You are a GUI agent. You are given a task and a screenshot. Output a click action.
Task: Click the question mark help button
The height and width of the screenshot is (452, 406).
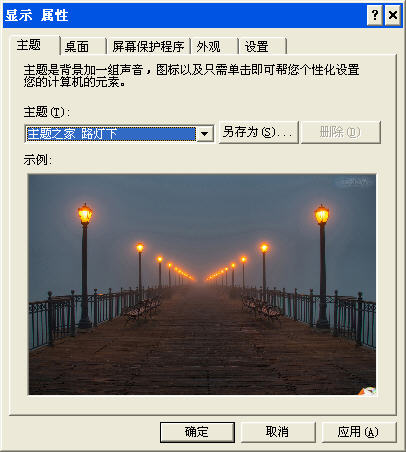(375, 15)
